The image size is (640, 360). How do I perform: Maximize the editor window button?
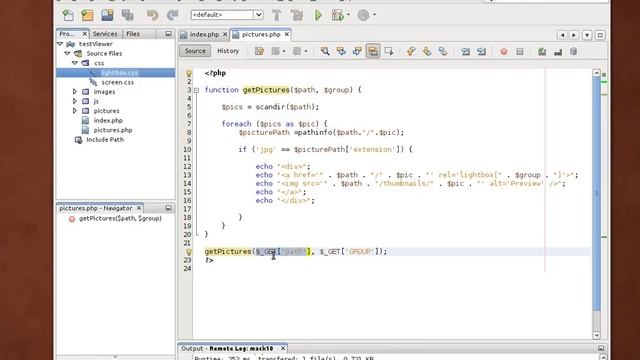click(x=600, y=35)
